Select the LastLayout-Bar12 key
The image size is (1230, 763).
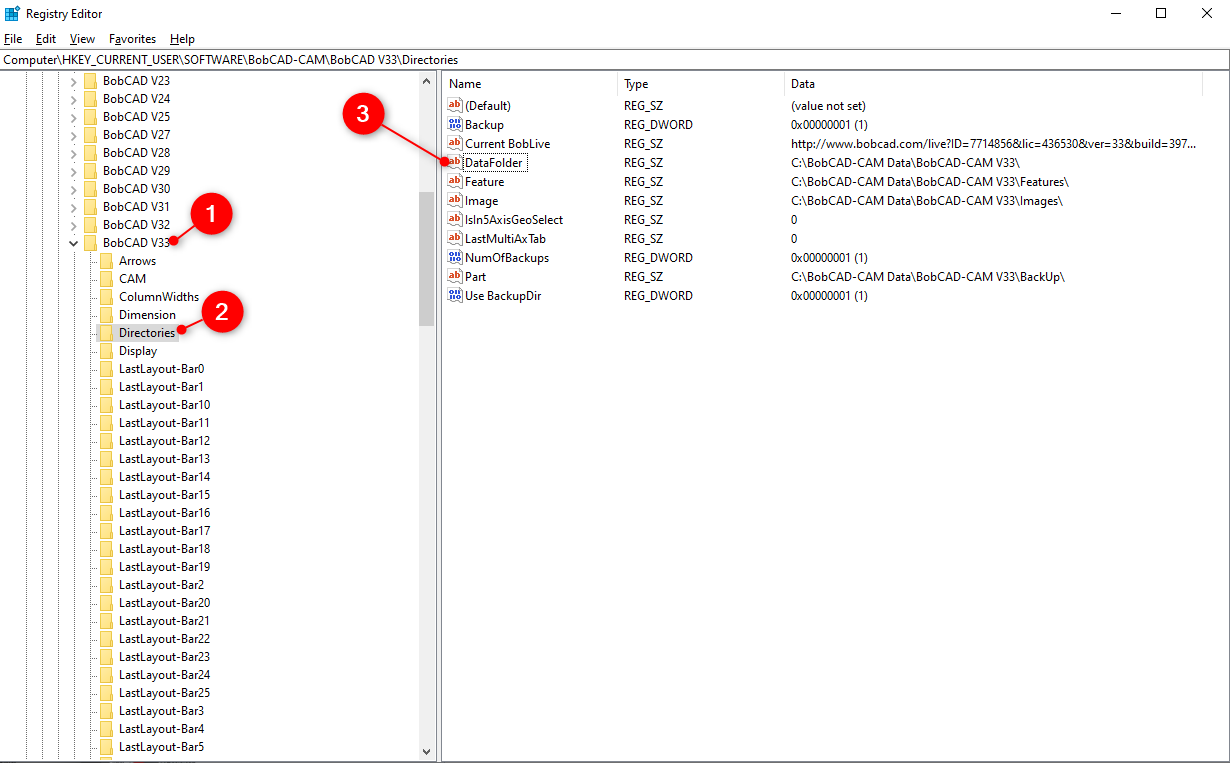pos(164,441)
